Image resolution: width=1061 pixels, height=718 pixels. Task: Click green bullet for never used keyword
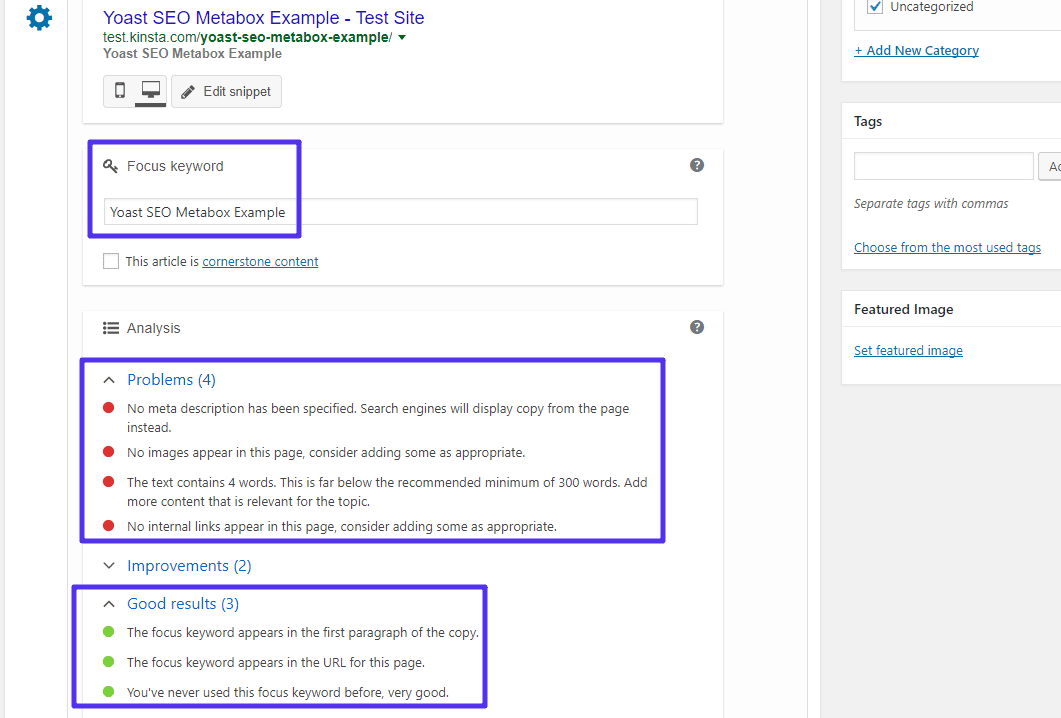(108, 691)
